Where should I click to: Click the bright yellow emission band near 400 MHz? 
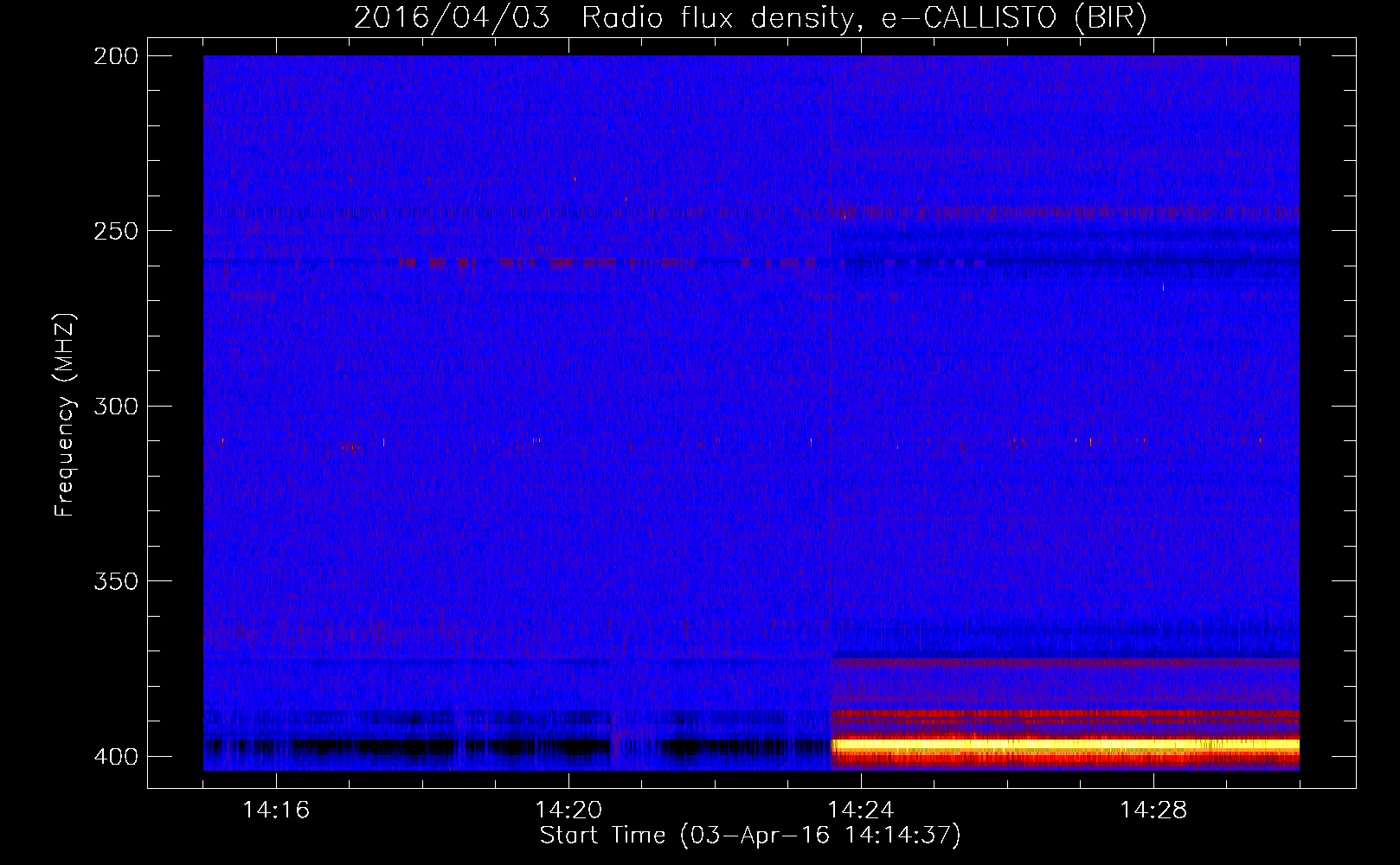(x=1065, y=744)
